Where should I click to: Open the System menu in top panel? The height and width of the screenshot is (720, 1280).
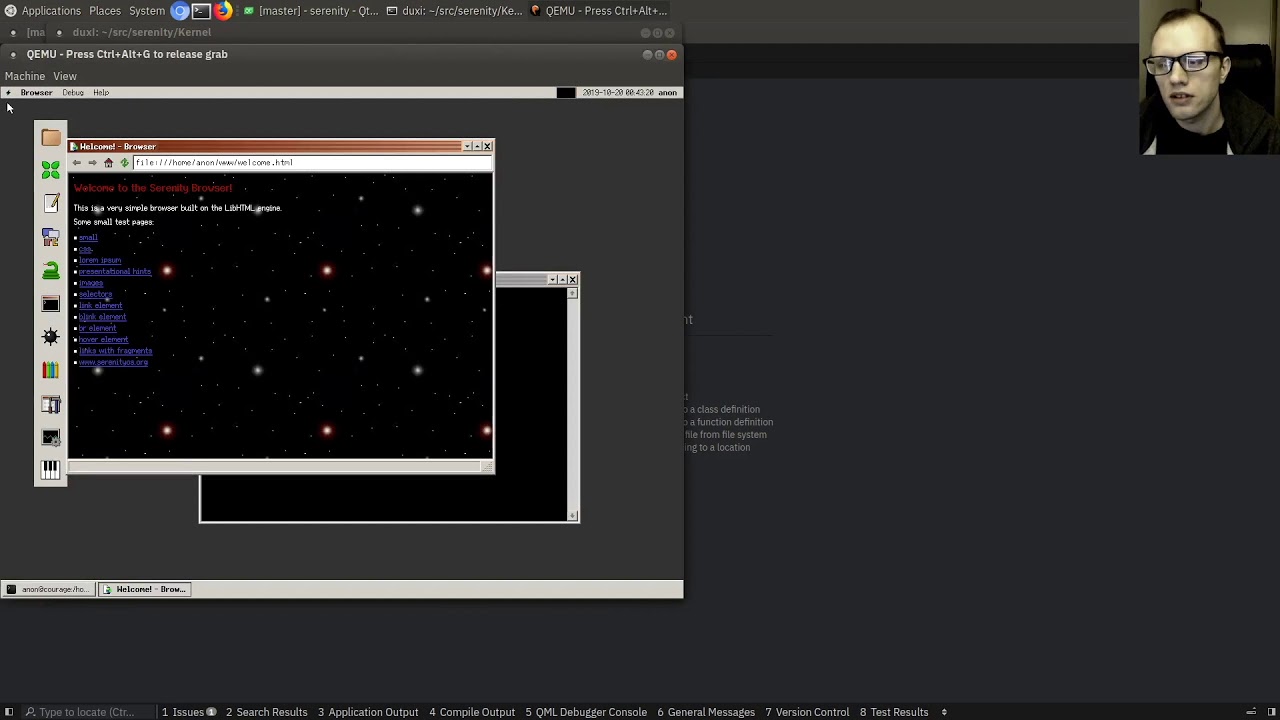pyautogui.click(x=147, y=11)
